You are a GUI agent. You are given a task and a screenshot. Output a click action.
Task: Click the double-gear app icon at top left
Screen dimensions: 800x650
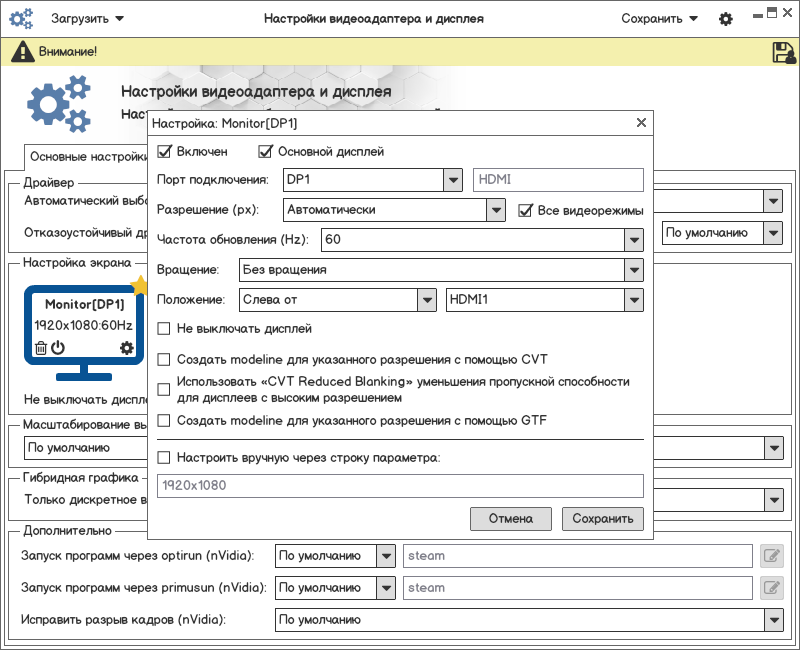(x=21, y=19)
